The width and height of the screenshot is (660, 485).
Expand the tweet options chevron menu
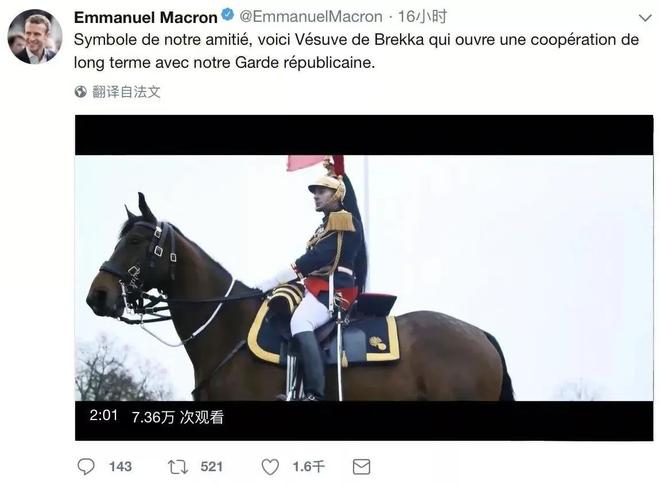tap(645, 18)
